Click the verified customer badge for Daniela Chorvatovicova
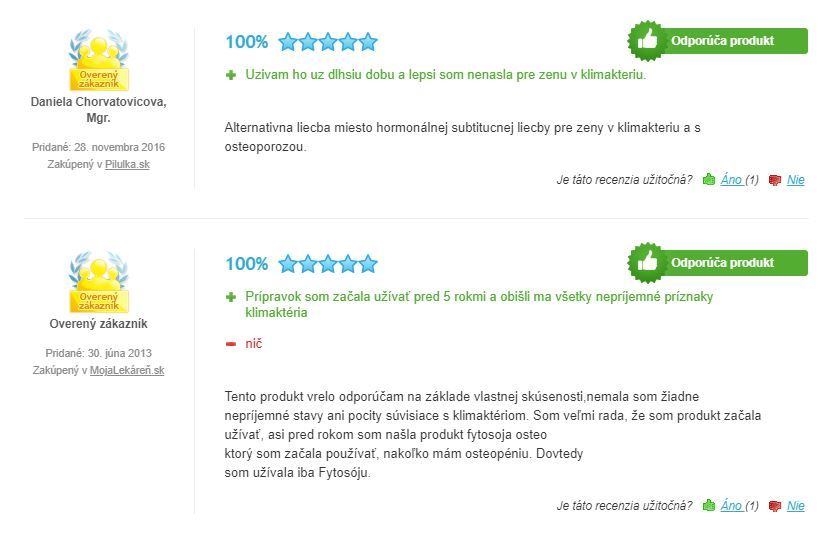Image resolution: width=827 pixels, height=538 pixels. point(99,60)
